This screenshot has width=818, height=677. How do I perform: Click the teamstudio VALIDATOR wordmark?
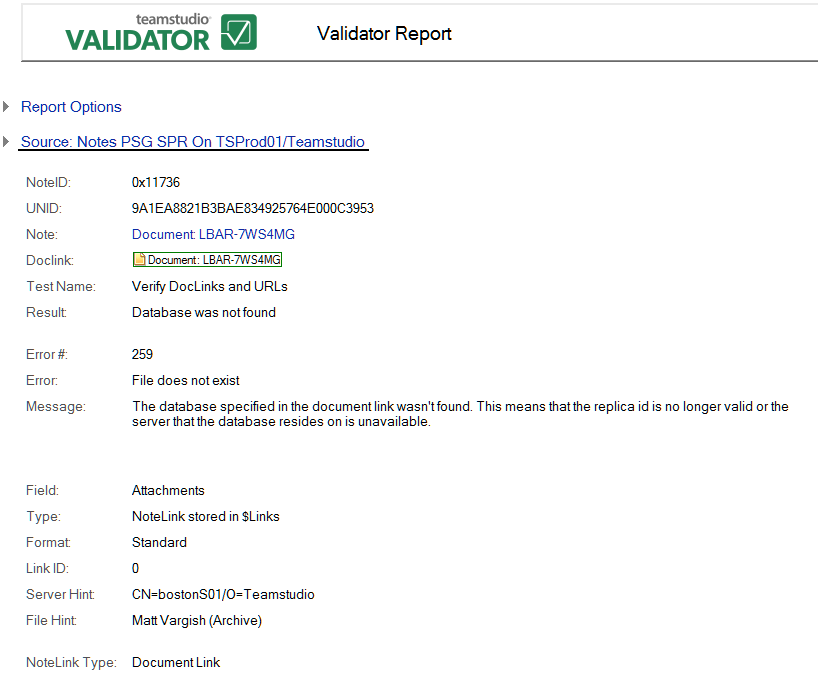(x=138, y=33)
